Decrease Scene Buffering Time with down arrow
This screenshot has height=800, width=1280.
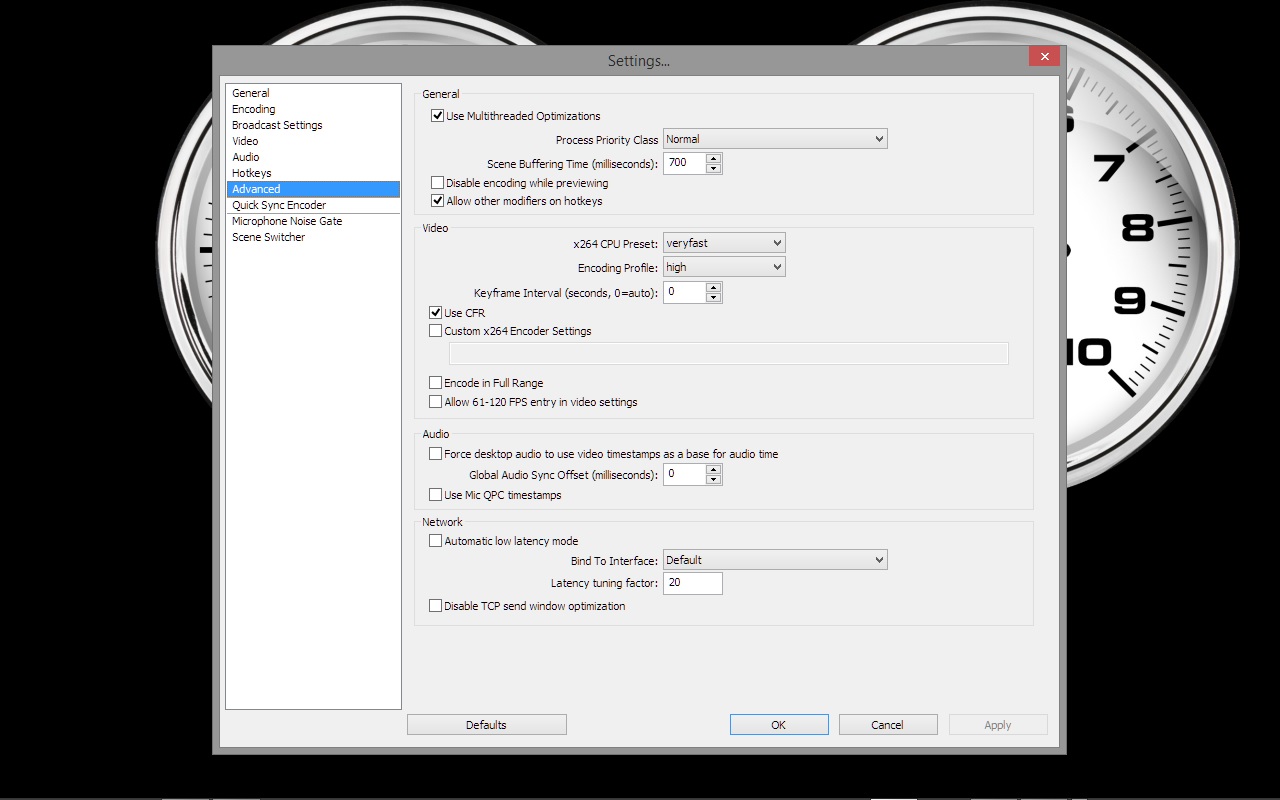pos(713,168)
